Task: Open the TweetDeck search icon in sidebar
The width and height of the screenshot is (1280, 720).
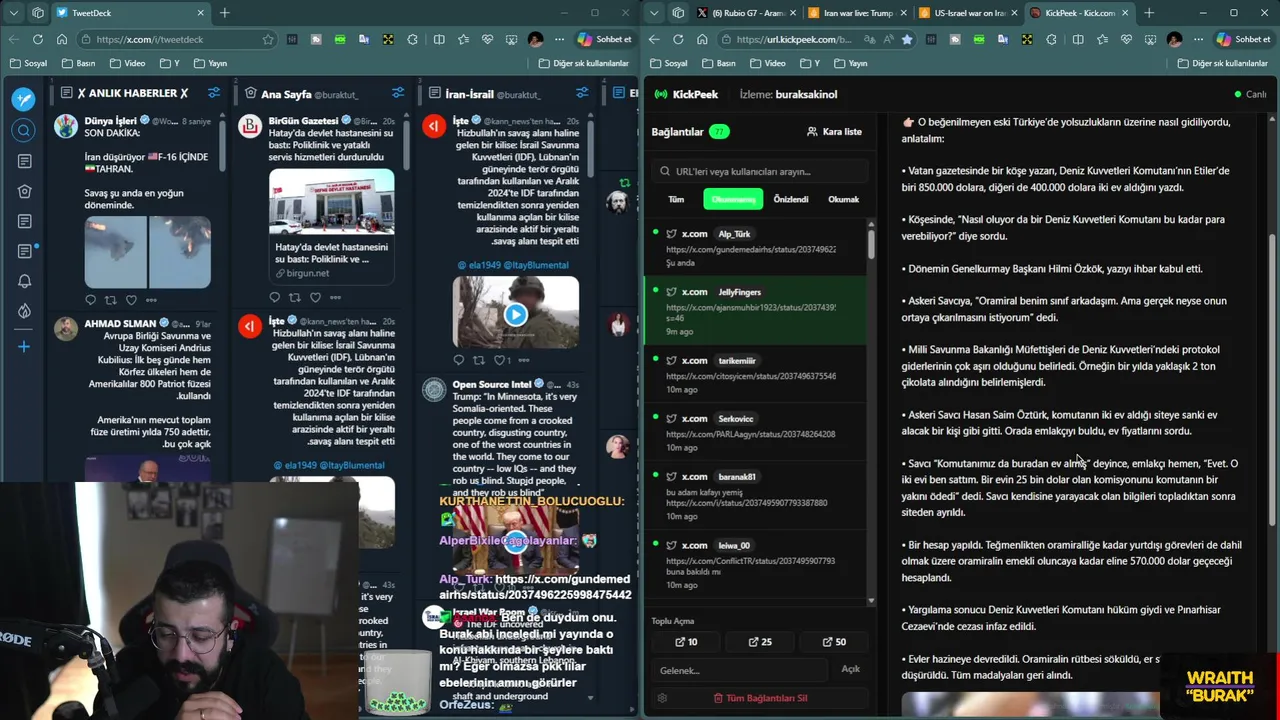Action: pos(24,130)
